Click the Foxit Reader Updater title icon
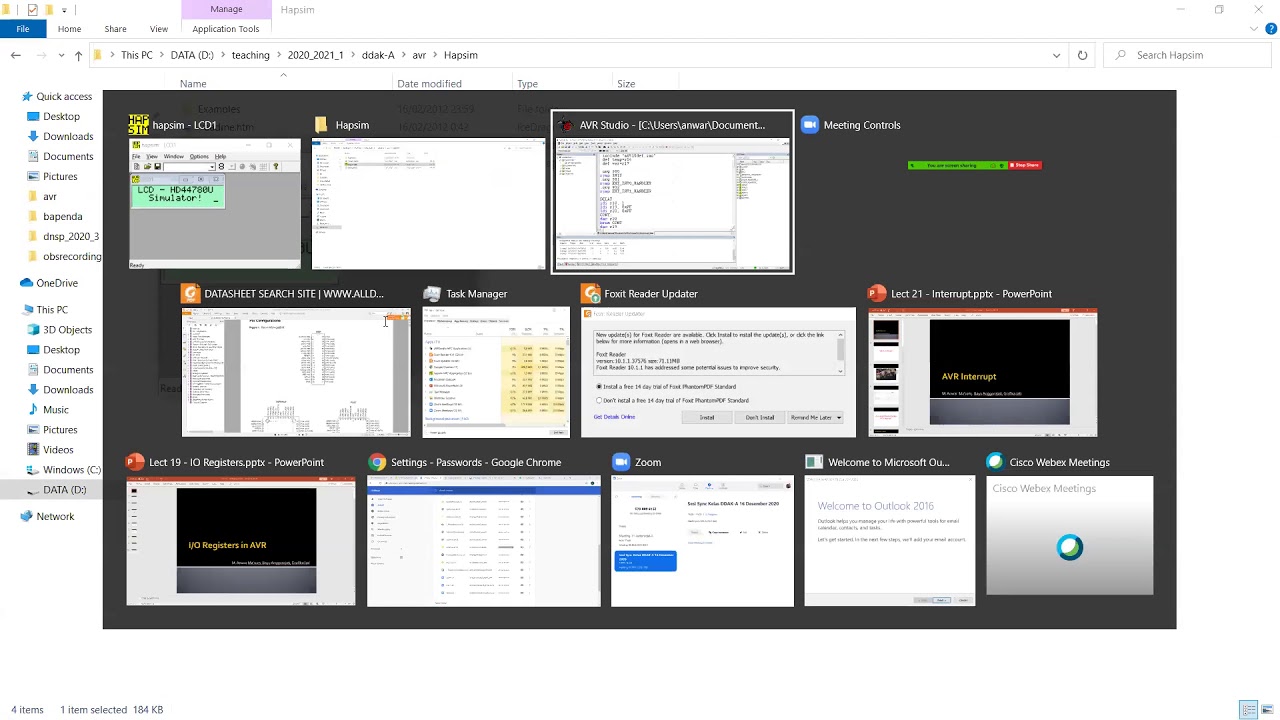This screenshot has height=720, width=1280. [590, 294]
